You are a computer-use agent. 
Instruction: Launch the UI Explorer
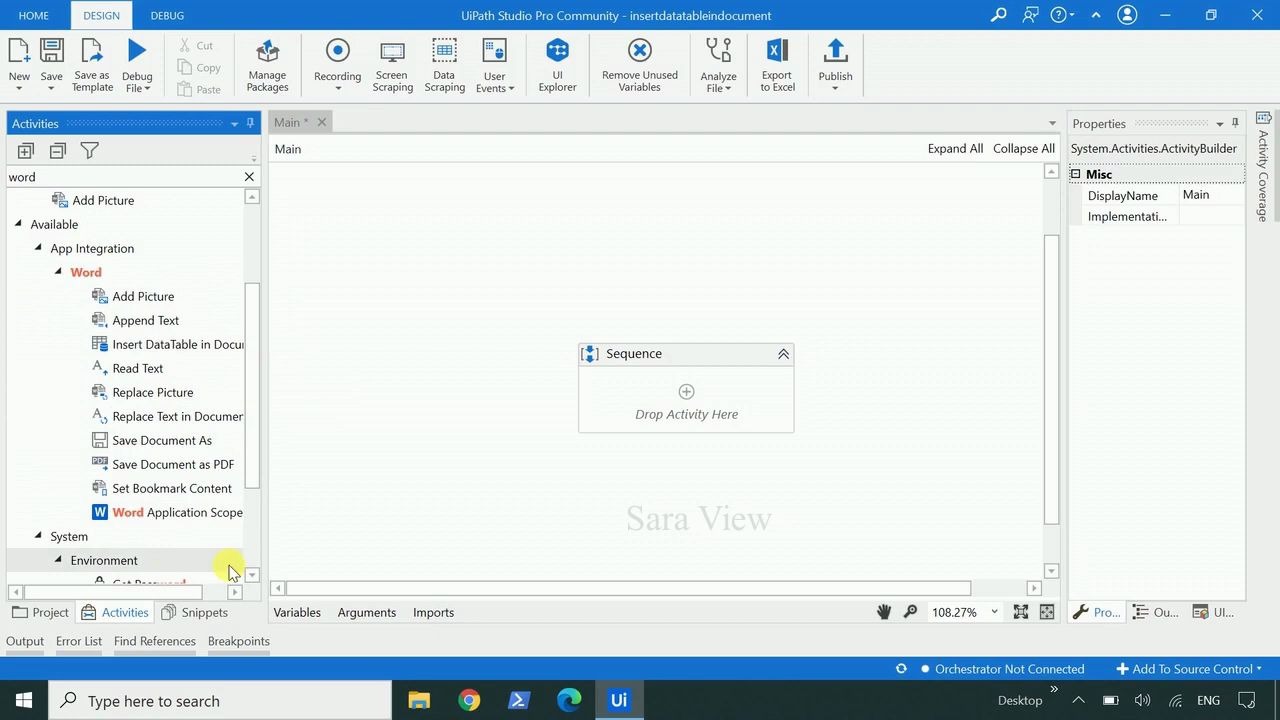coord(557,64)
